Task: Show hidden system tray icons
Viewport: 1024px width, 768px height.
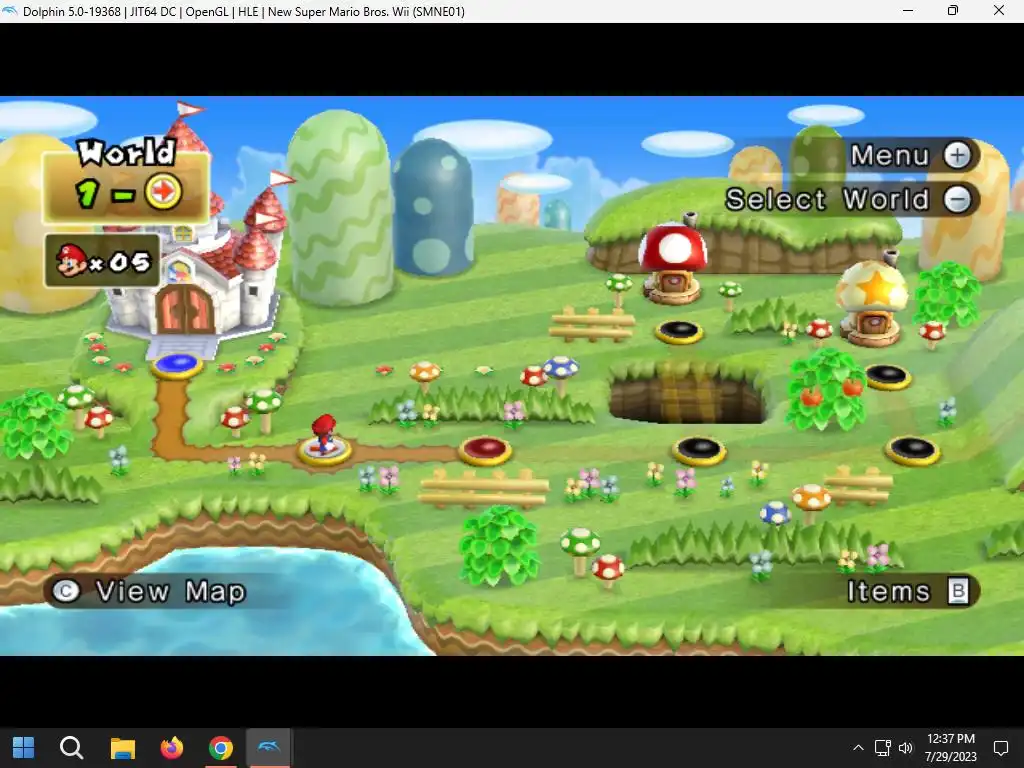Action: [858, 748]
